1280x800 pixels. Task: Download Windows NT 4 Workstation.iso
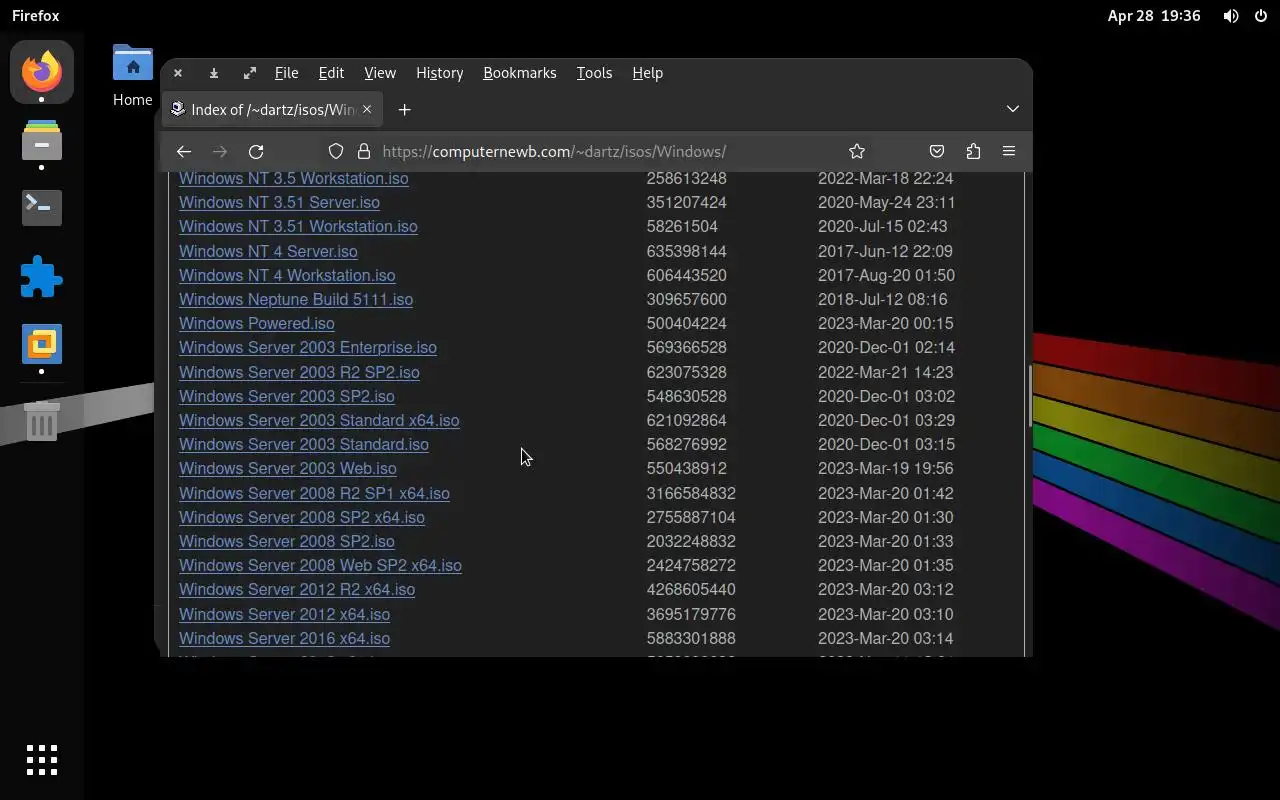[x=287, y=276]
